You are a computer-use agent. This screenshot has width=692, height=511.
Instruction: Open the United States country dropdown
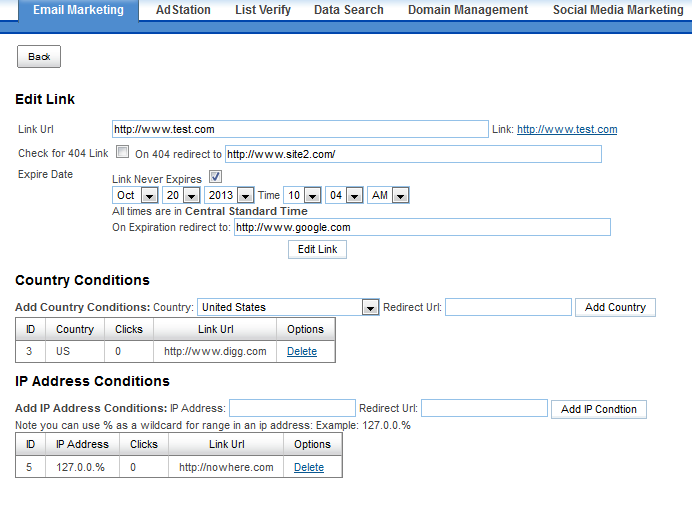coord(288,307)
